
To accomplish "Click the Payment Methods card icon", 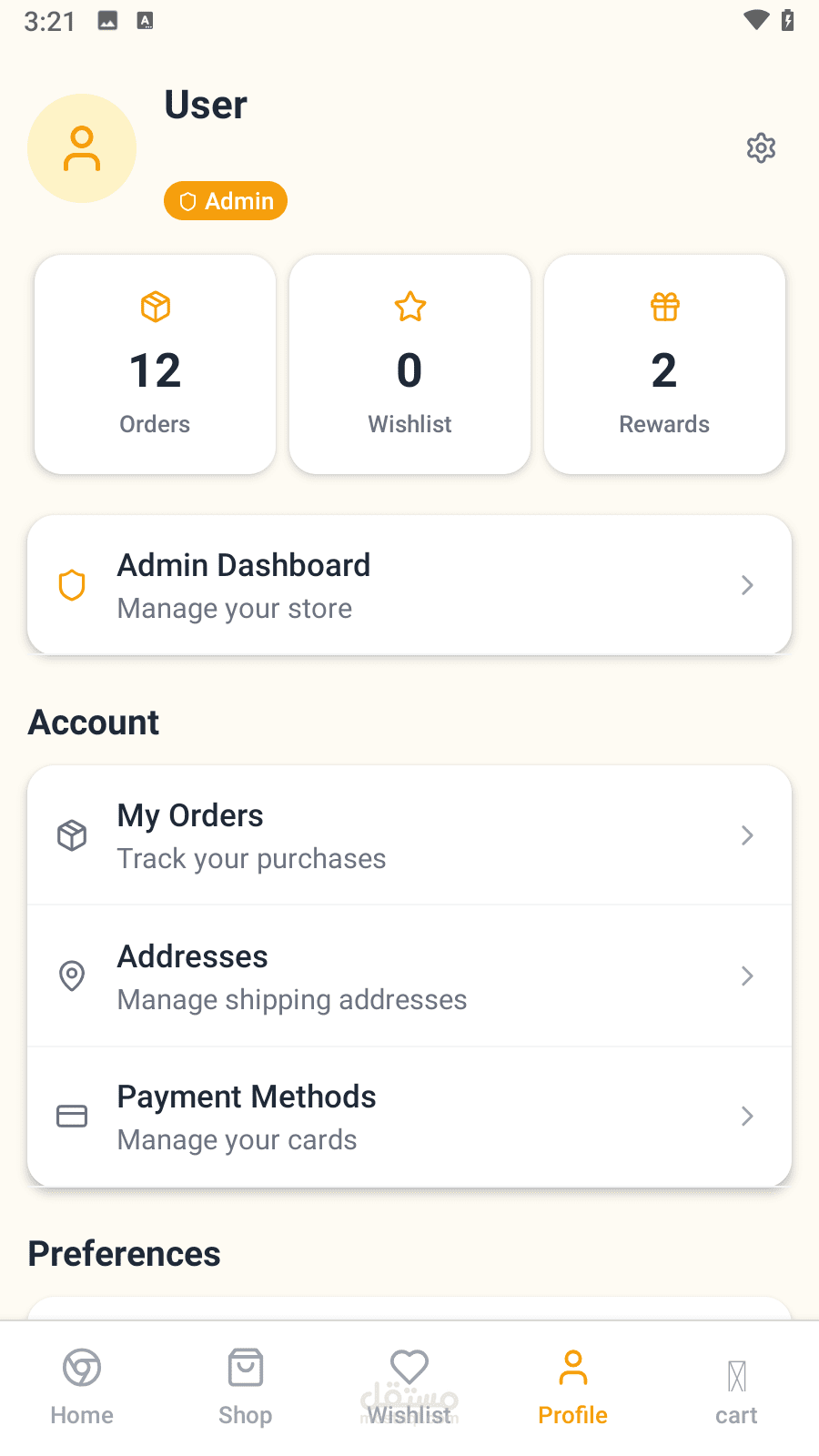I will (72, 1116).
